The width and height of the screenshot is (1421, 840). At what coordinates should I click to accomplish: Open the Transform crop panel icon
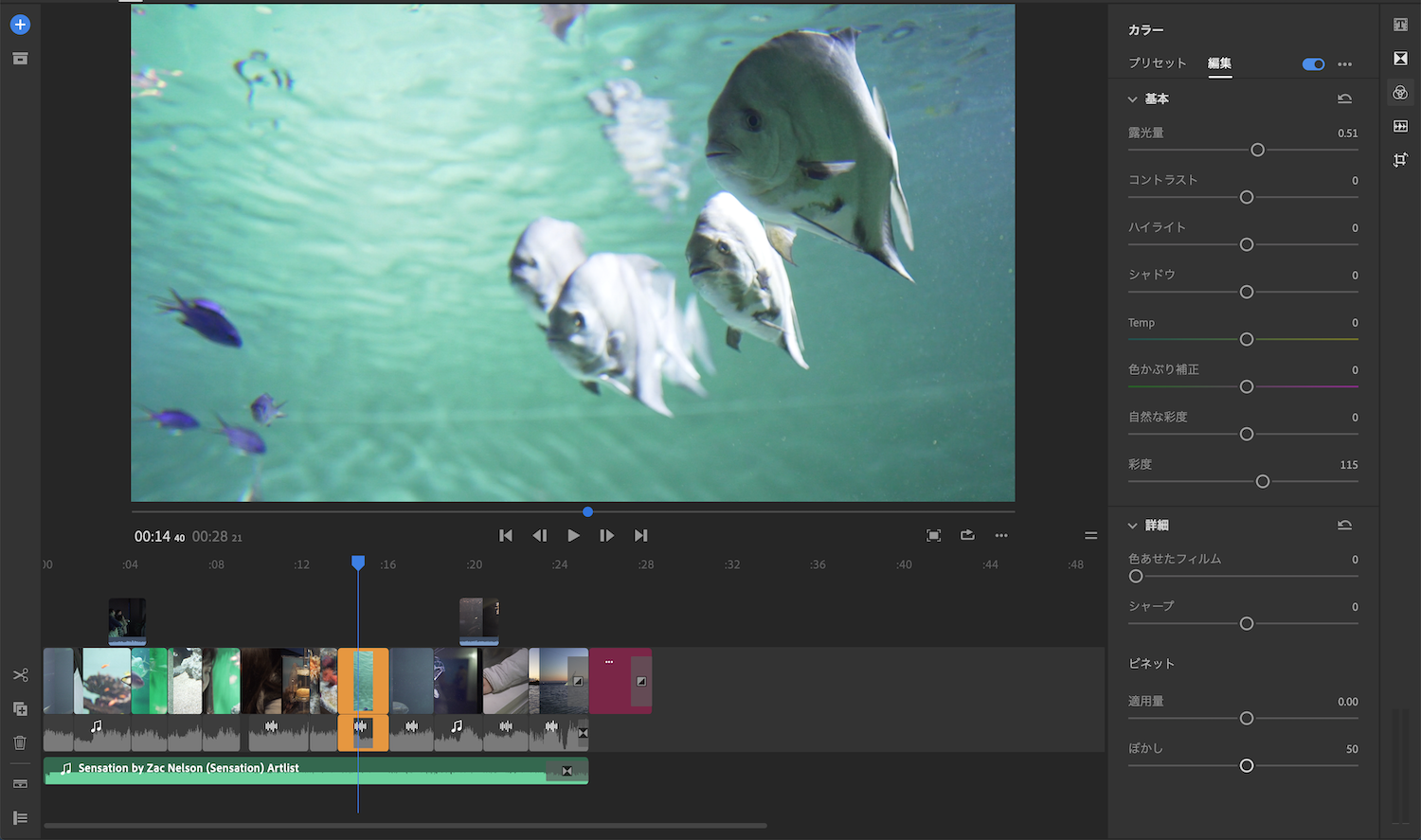tap(1400, 160)
